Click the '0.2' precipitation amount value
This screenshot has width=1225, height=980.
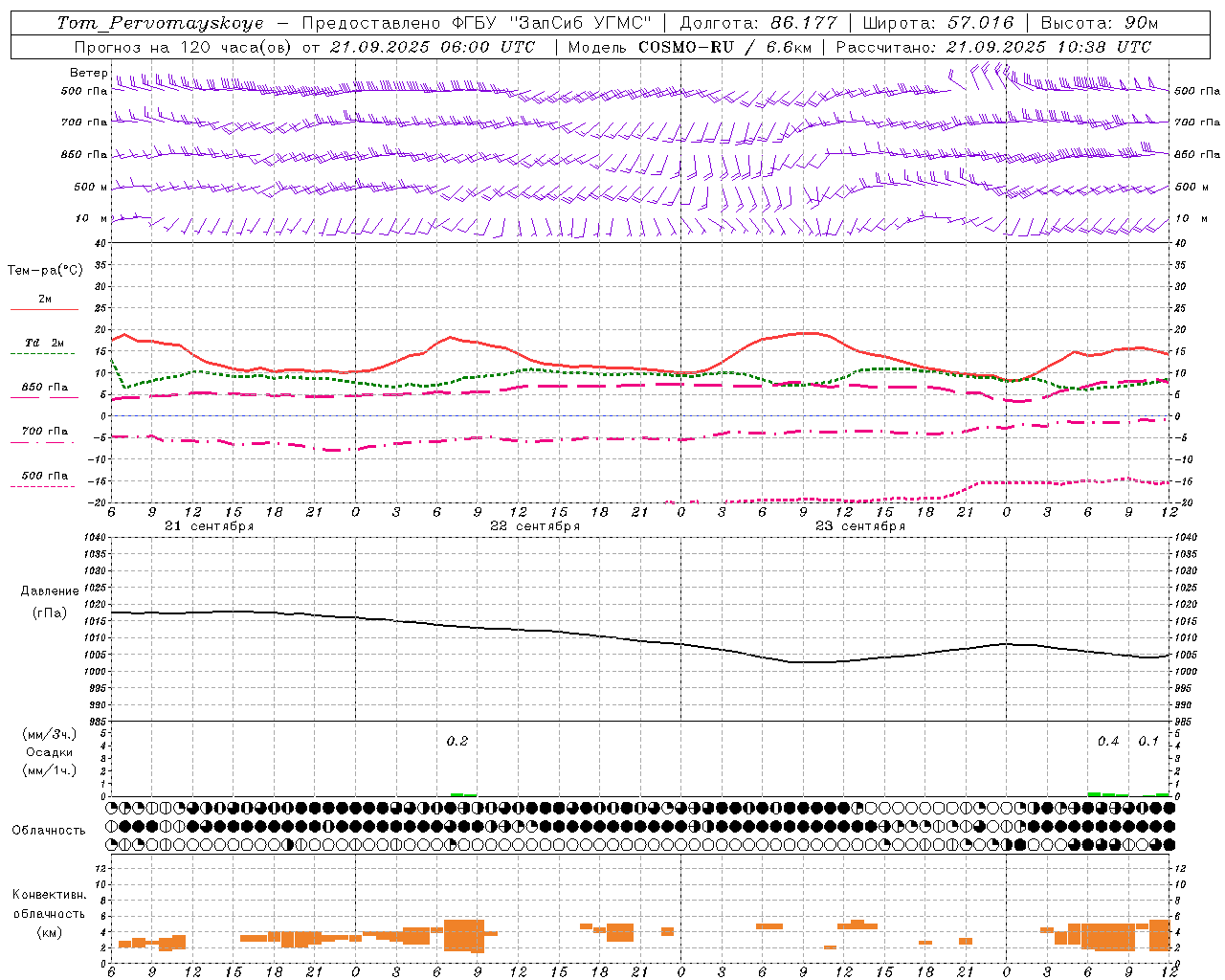457,741
